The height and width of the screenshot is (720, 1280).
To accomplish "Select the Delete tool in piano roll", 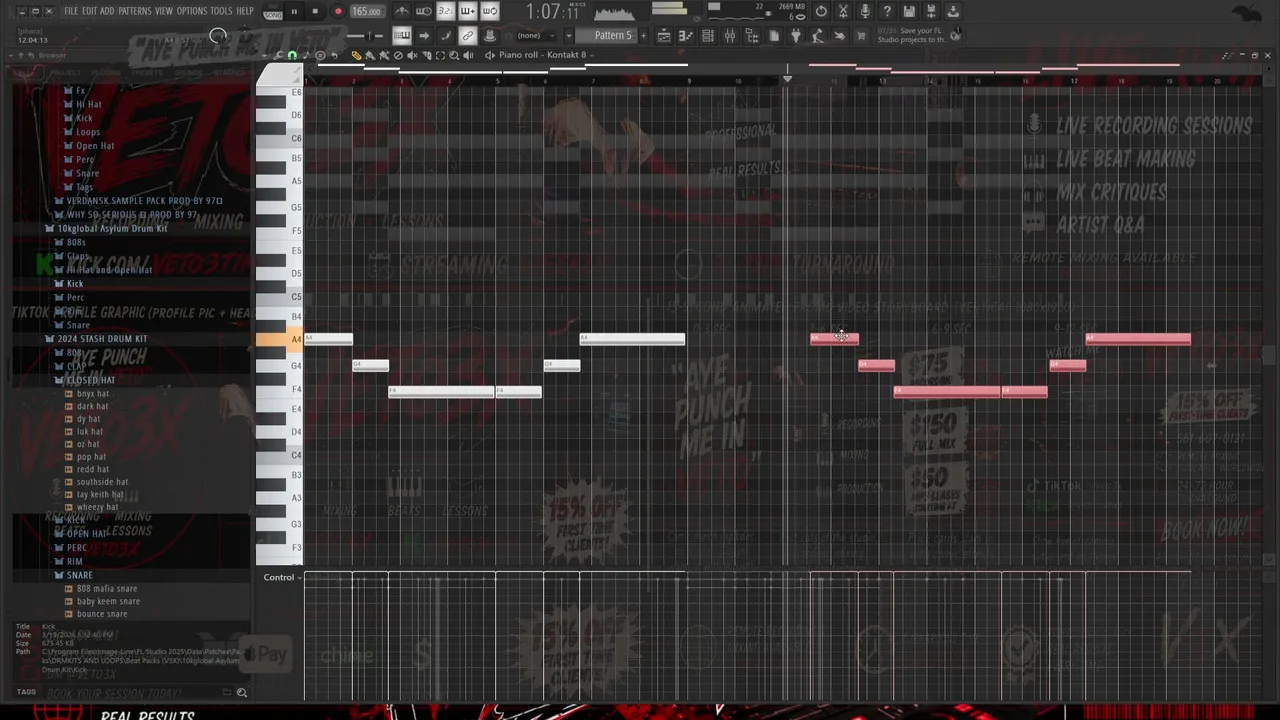I will coord(398,56).
